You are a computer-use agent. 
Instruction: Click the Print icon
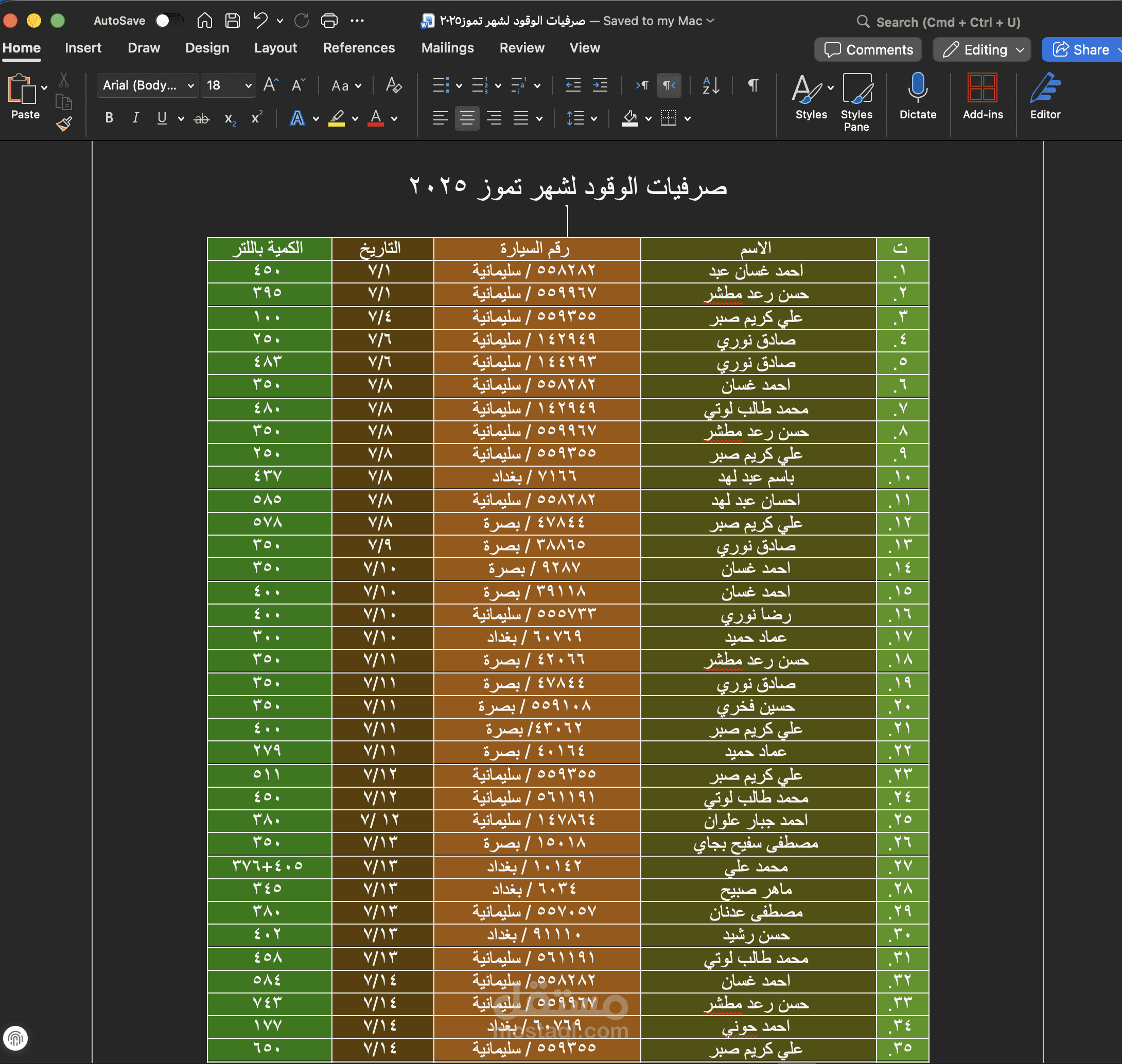(x=329, y=21)
